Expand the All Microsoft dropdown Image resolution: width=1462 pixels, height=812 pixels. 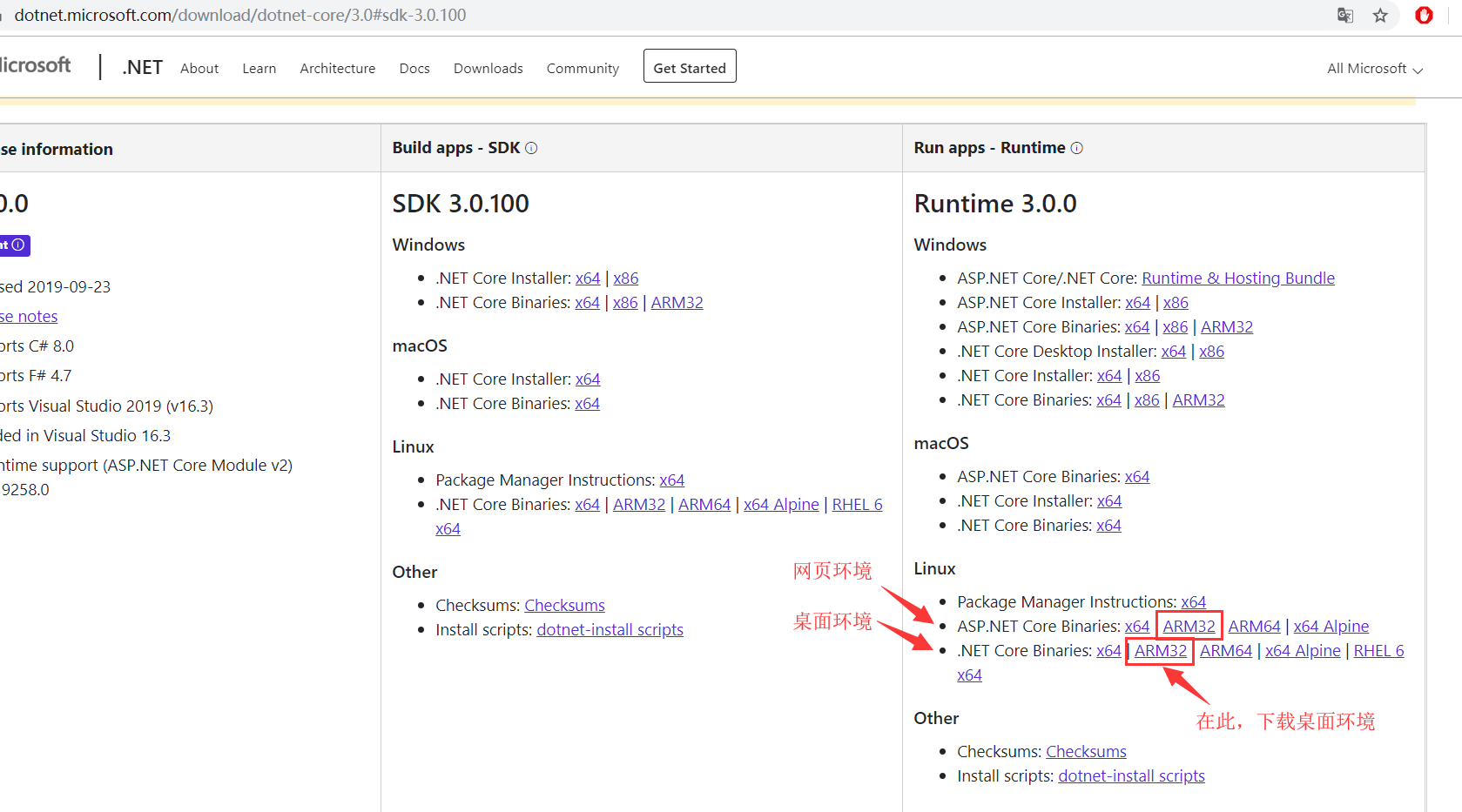1375,68
